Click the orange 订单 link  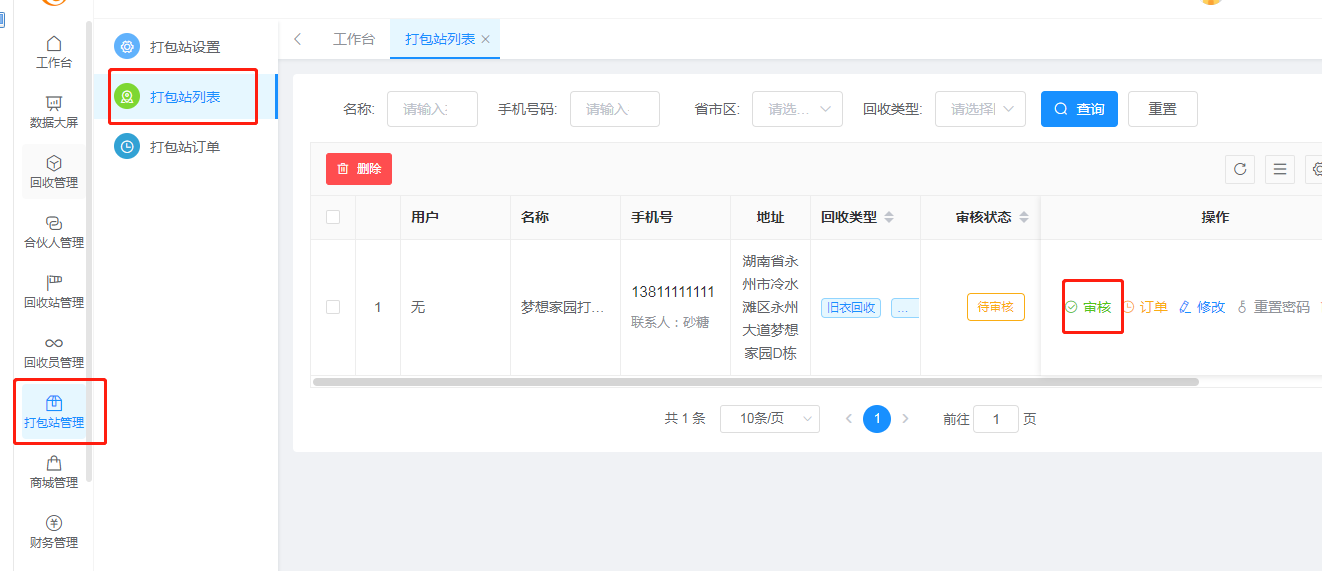1145,307
